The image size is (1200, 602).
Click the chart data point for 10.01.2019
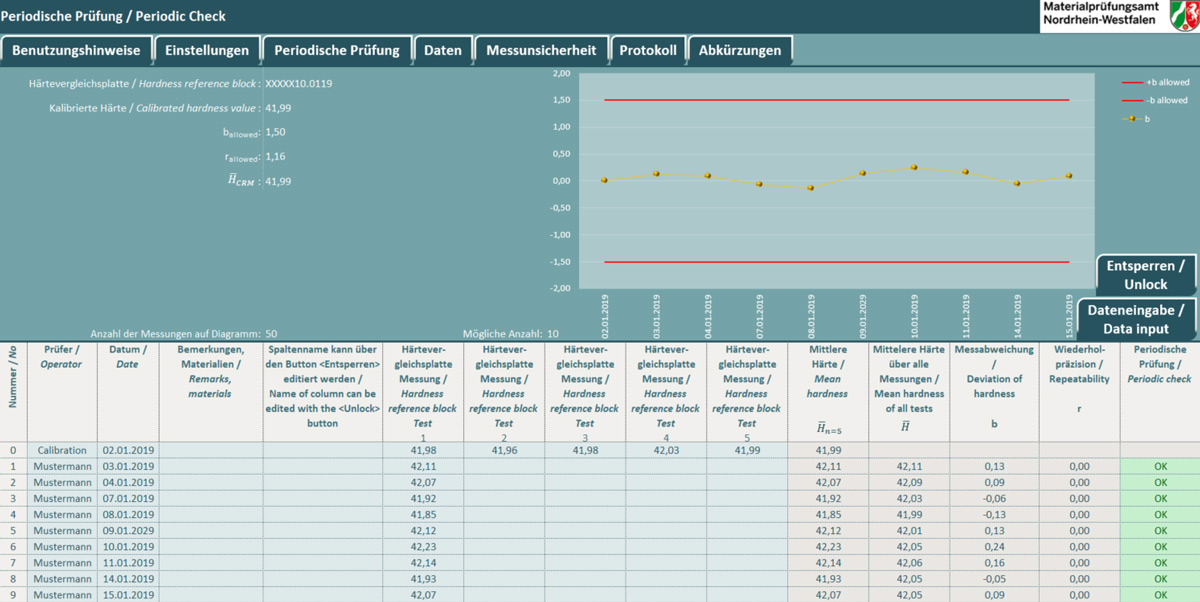point(914,168)
